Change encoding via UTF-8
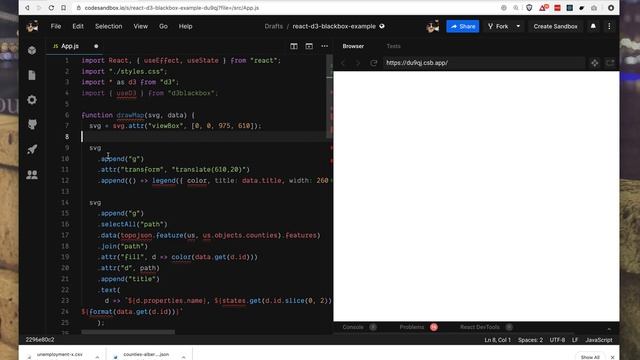The image size is (640, 360). (x=557, y=340)
